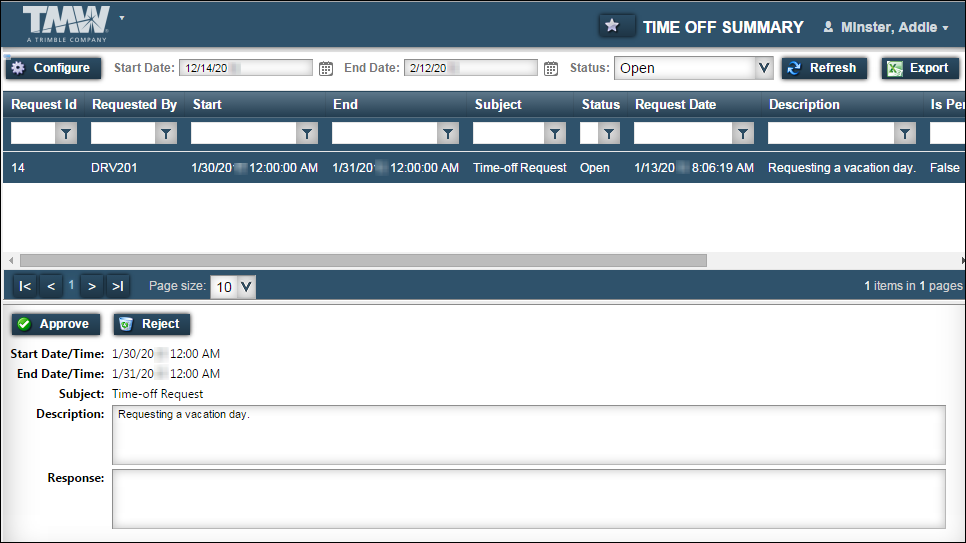This screenshot has width=966, height=543.
Task: Sort by the Description column header
Action: (x=804, y=104)
